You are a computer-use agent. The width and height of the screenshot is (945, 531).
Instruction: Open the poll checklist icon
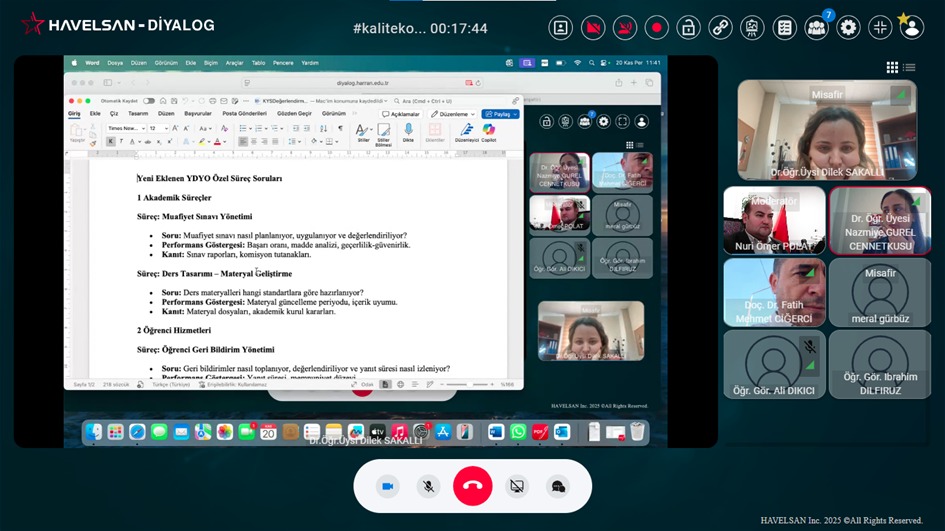click(785, 27)
